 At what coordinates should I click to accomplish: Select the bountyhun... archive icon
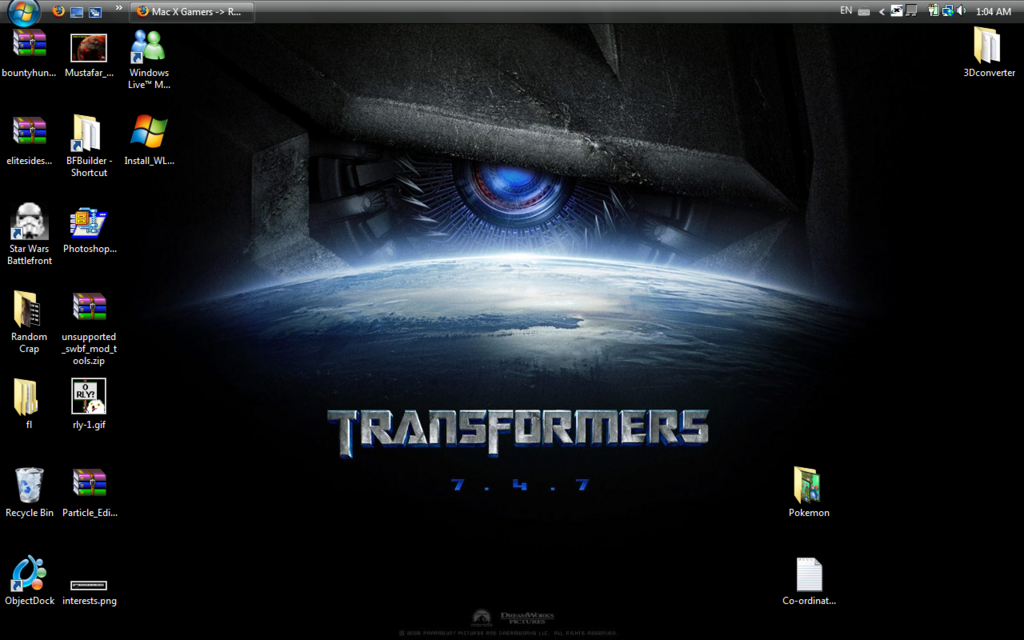pos(29,54)
